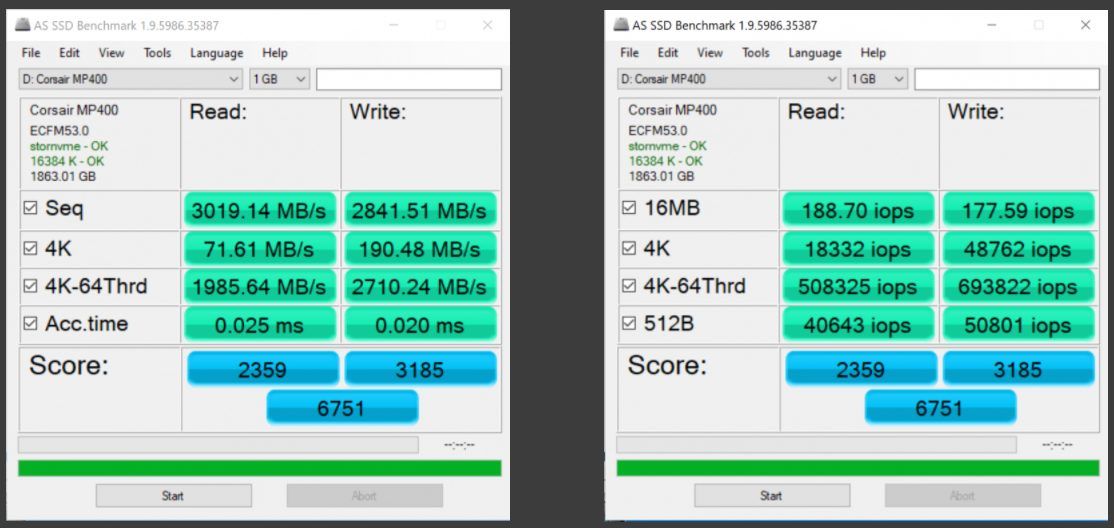Click total score 6751 in right window
1114x528 pixels.
(941, 407)
